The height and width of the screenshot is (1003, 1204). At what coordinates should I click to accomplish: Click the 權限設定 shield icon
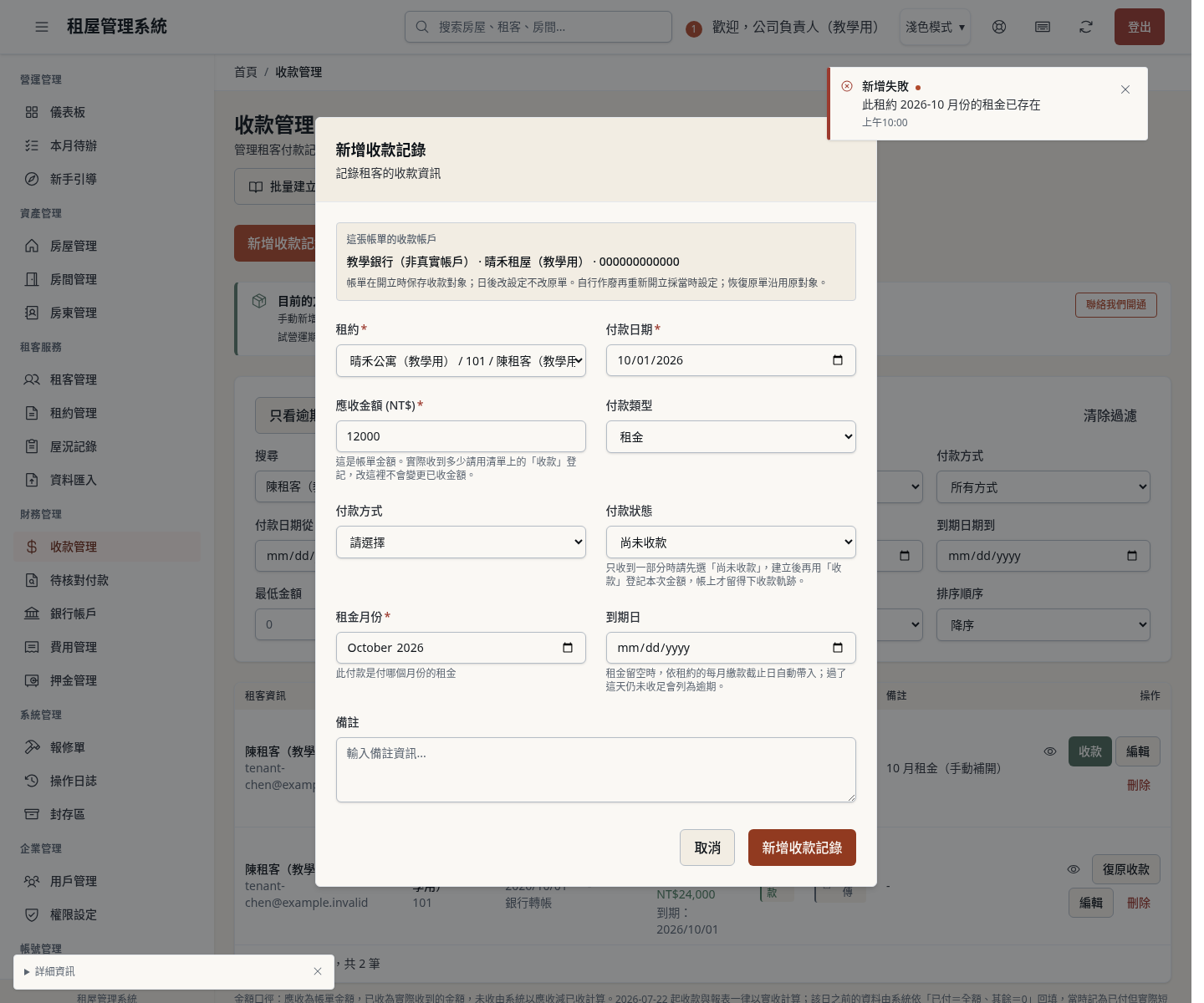[32, 914]
